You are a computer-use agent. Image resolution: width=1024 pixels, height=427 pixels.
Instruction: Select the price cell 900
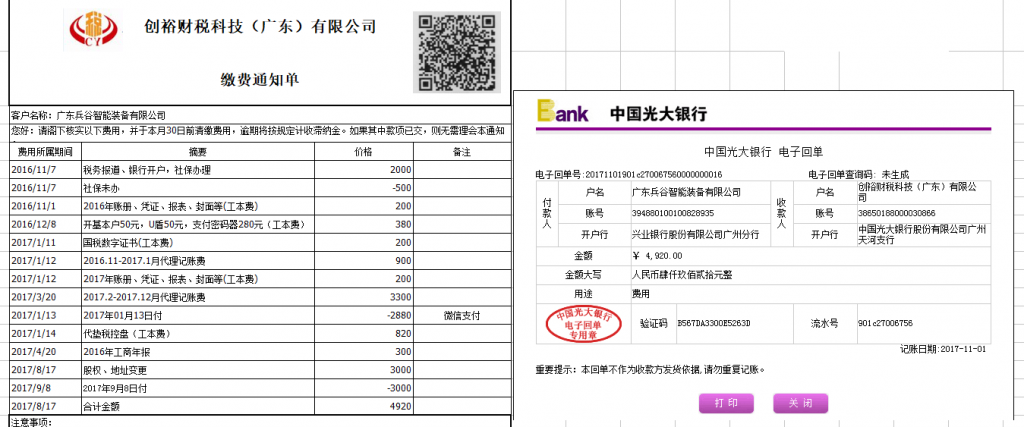364,261
